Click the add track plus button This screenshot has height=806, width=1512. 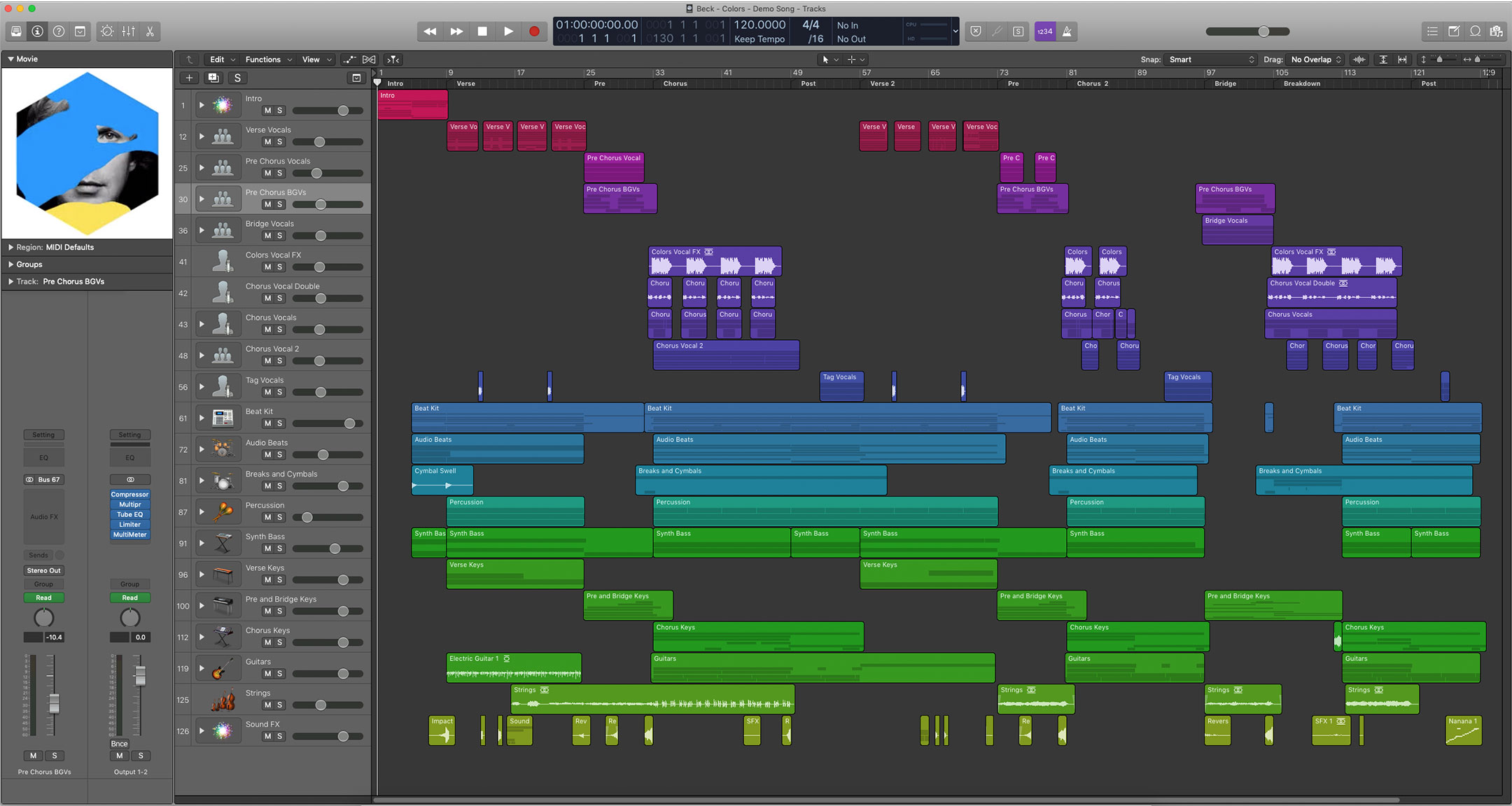coord(189,78)
